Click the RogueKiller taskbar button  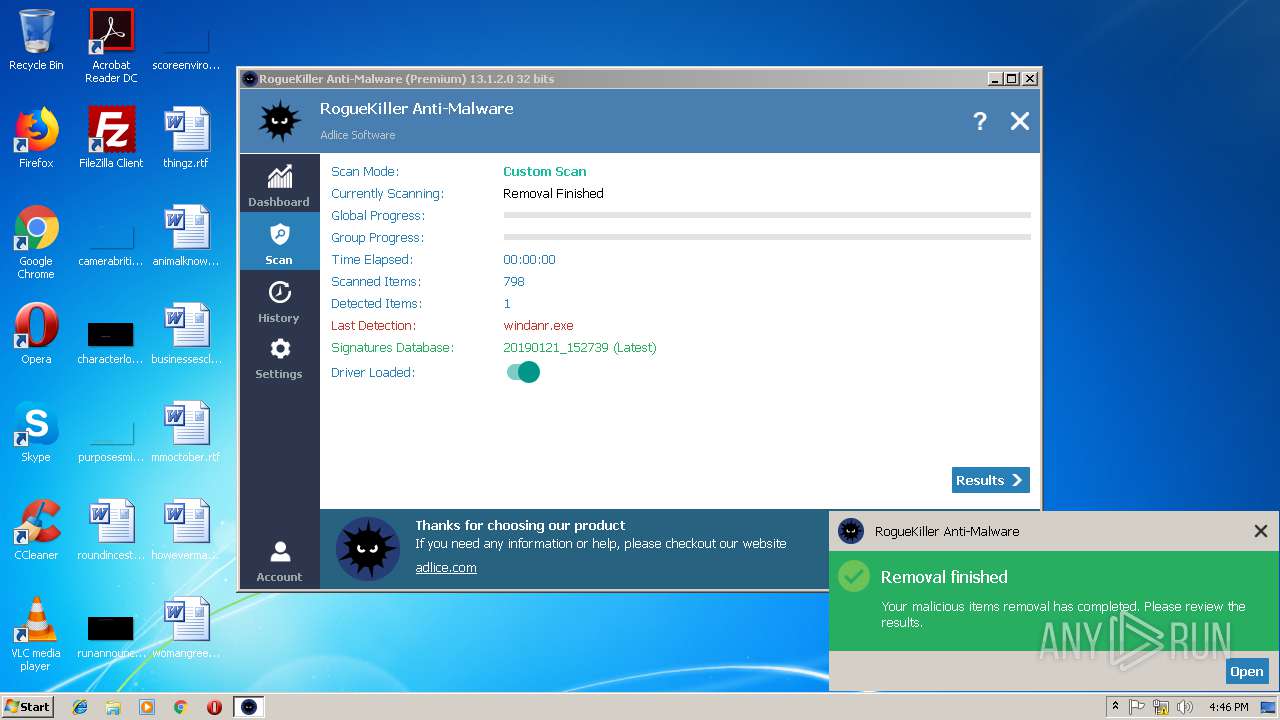click(x=249, y=707)
